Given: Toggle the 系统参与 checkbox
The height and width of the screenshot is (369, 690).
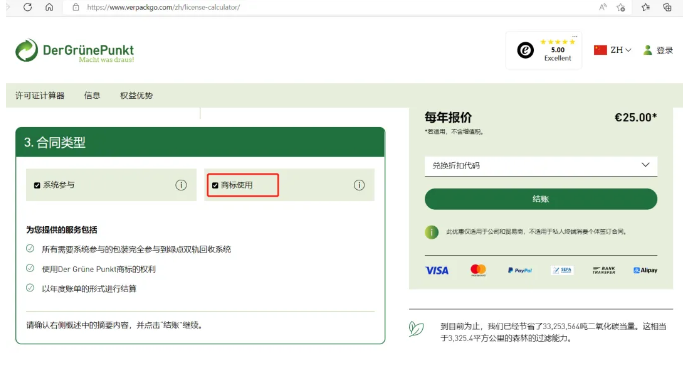Looking at the screenshot, I should [37, 185].
